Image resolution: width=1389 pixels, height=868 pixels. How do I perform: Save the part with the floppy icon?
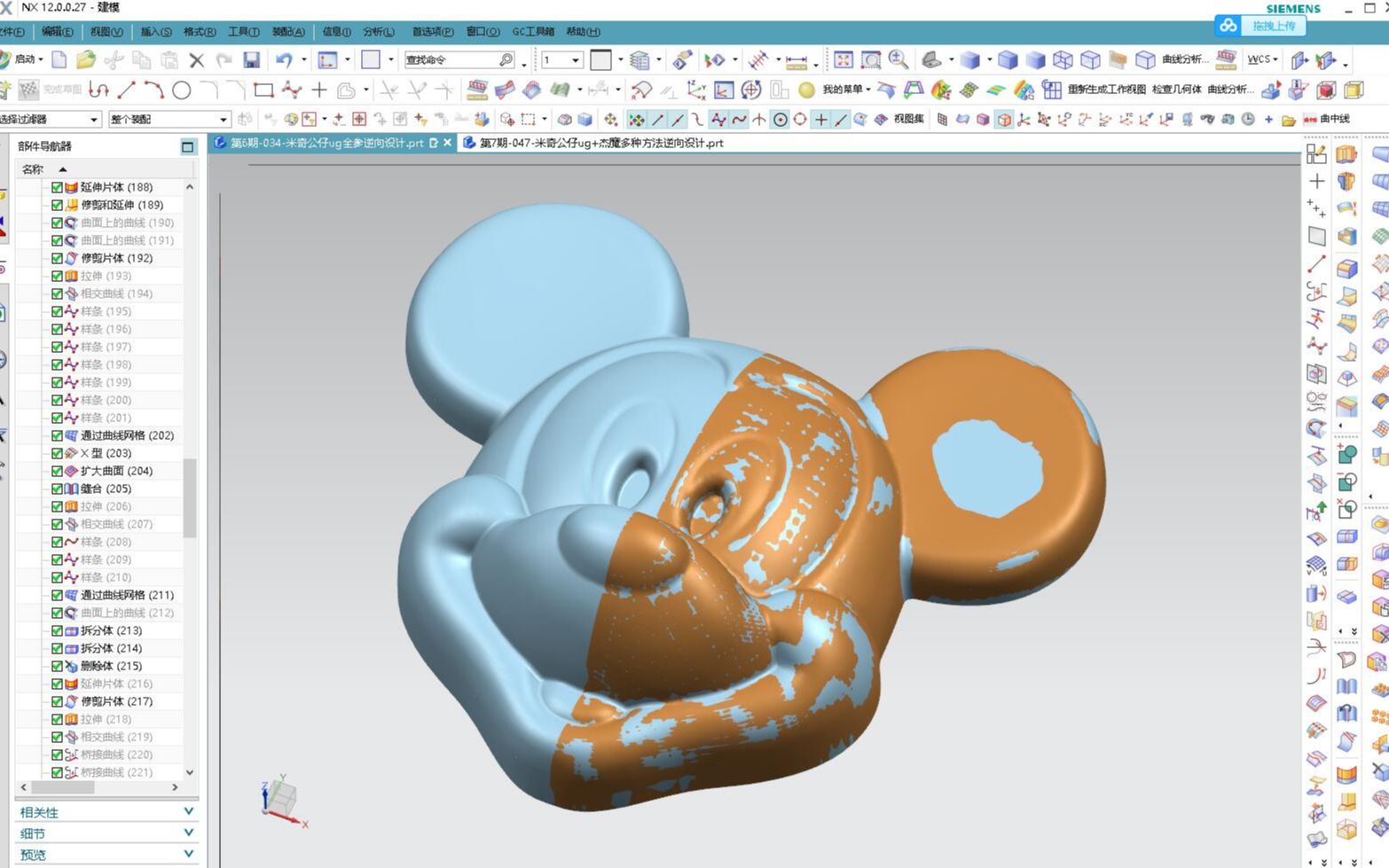pyautogui.click(x=252, y=60)
